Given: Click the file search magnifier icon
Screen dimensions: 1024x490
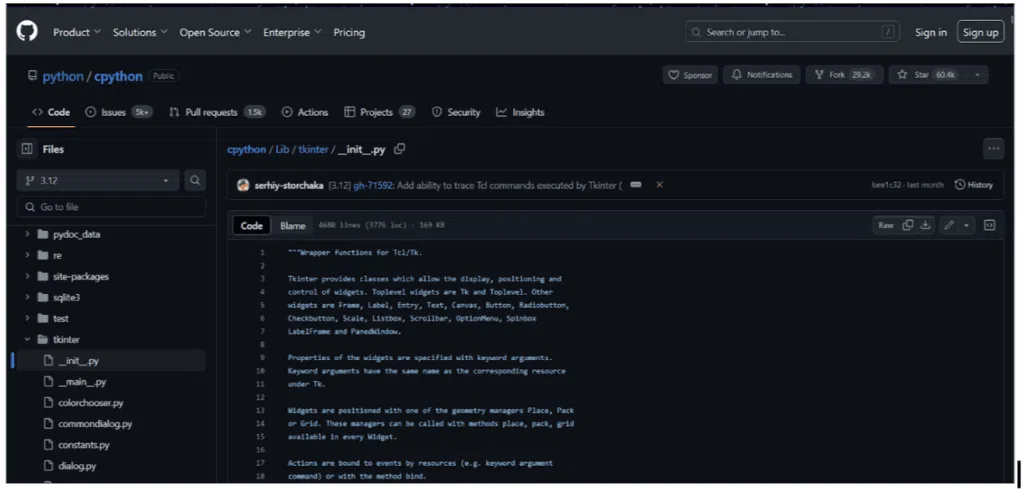Looking at the screenshot, I should tap(195, 181).
